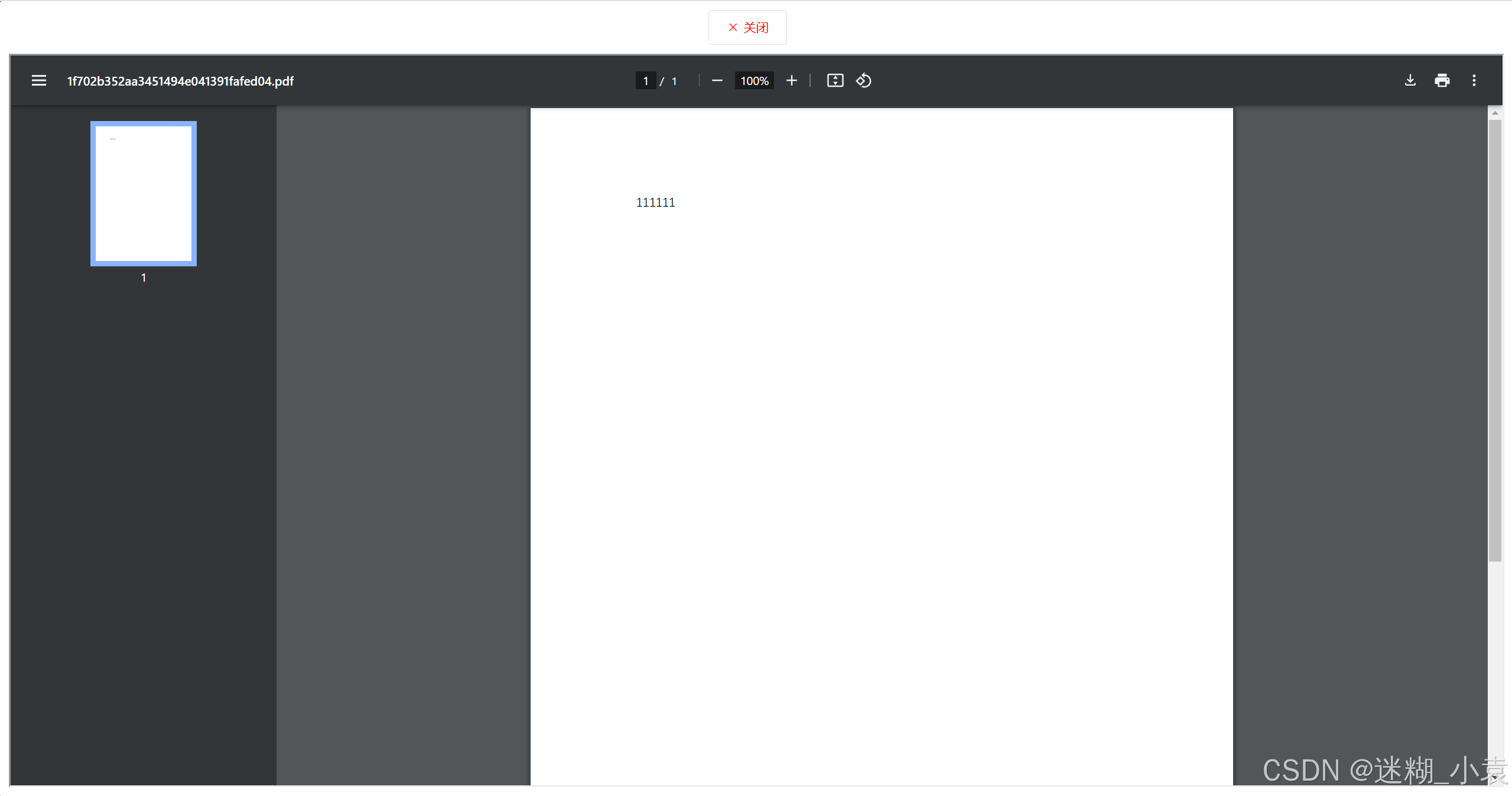Viewport: 1512px width, 796px height.
Task: Open the more options menu
Action: click(x=1474, y=80)
